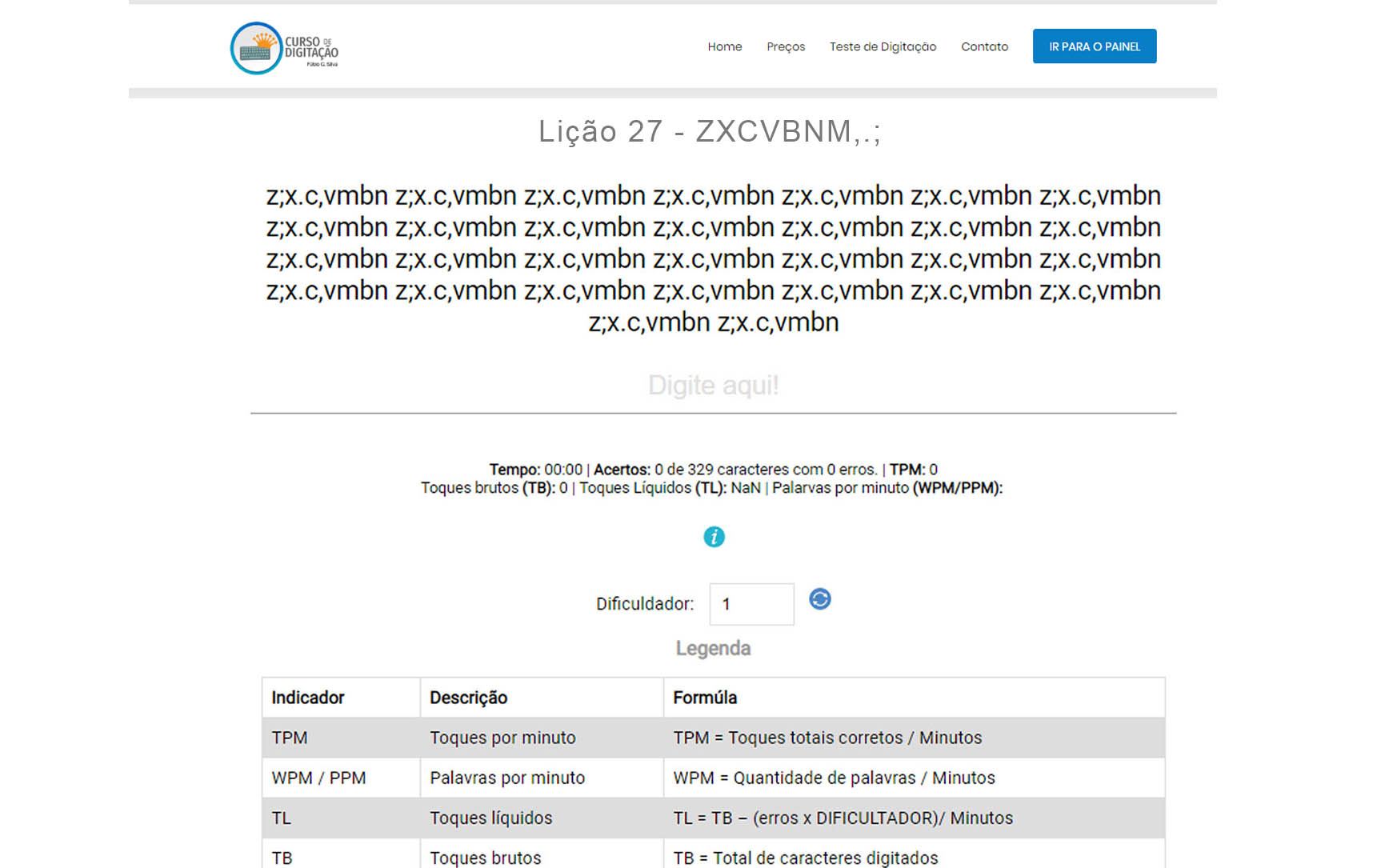Click the Formúla column header
Image resolution: width=1377 pixels, height=868 pixels.
[x=705, y=698]
